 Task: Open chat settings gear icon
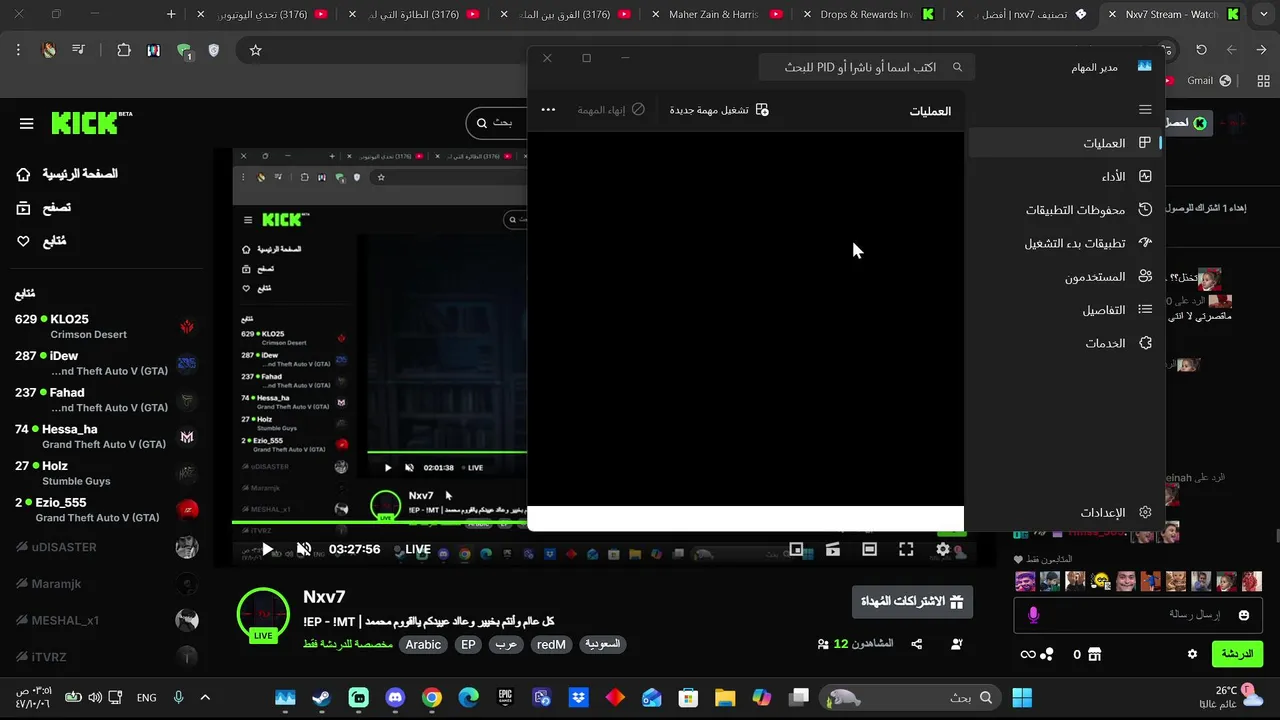click(x=1192, y=654)
